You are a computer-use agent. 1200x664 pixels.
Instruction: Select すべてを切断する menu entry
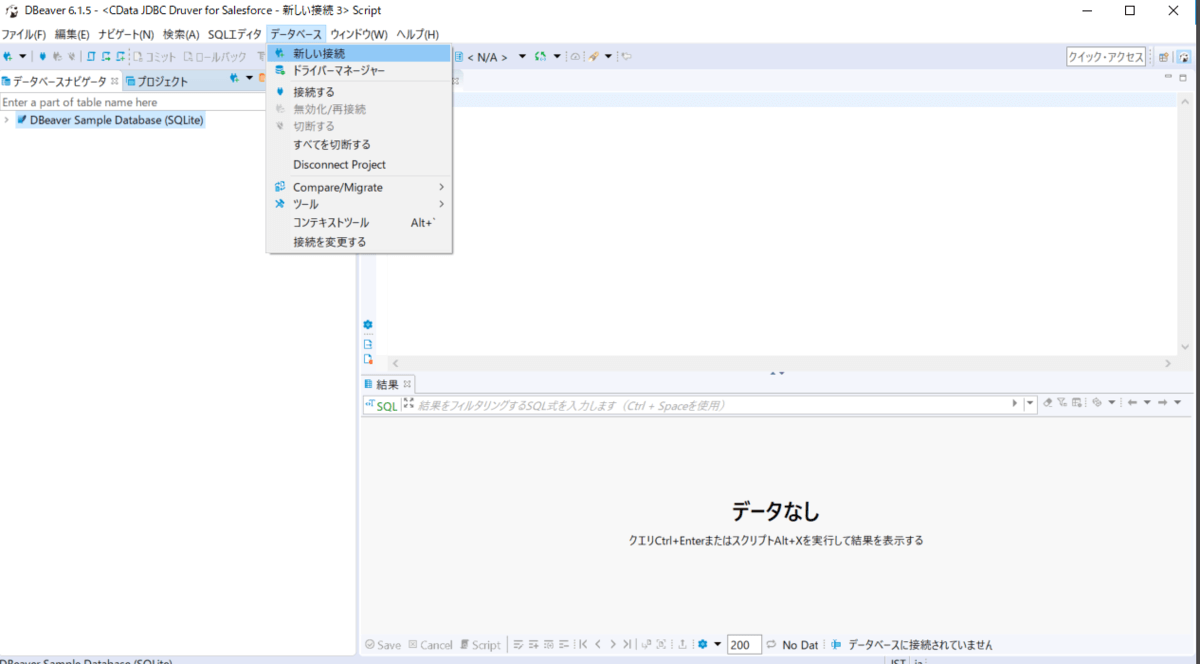click(x=360, y=145)
